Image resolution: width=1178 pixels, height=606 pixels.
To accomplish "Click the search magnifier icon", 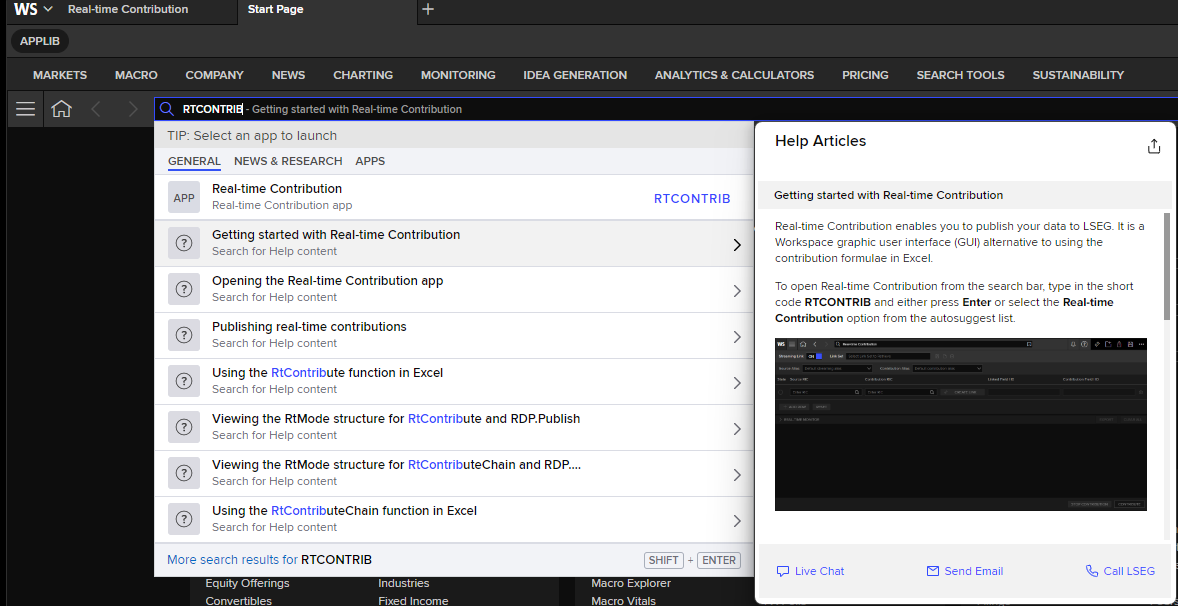I will click(x=168, y=109).
